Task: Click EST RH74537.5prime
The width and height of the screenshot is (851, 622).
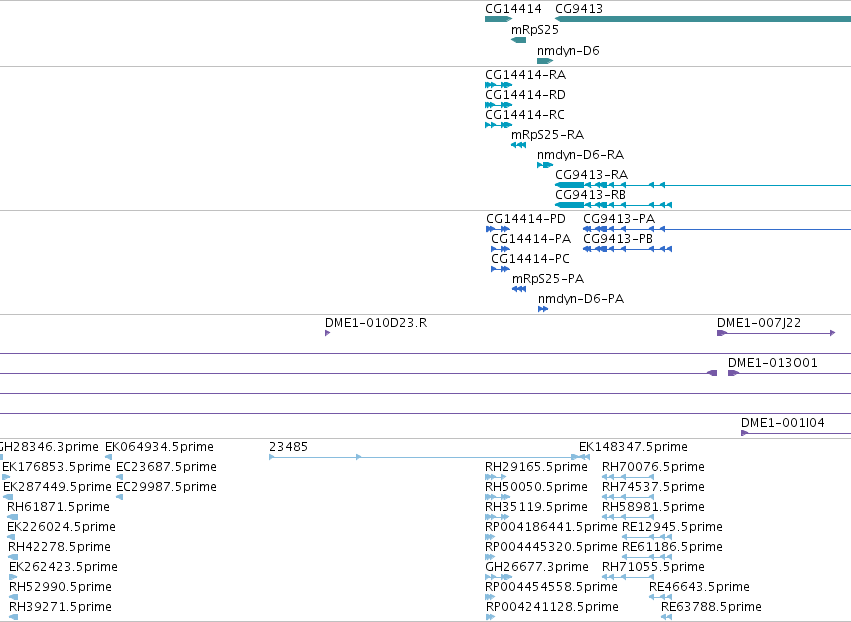Action: [x=653, y=487]
